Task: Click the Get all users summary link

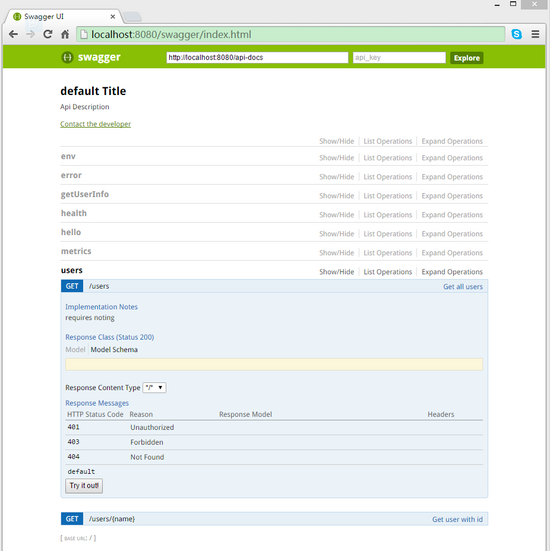Action: click(462, 287)
